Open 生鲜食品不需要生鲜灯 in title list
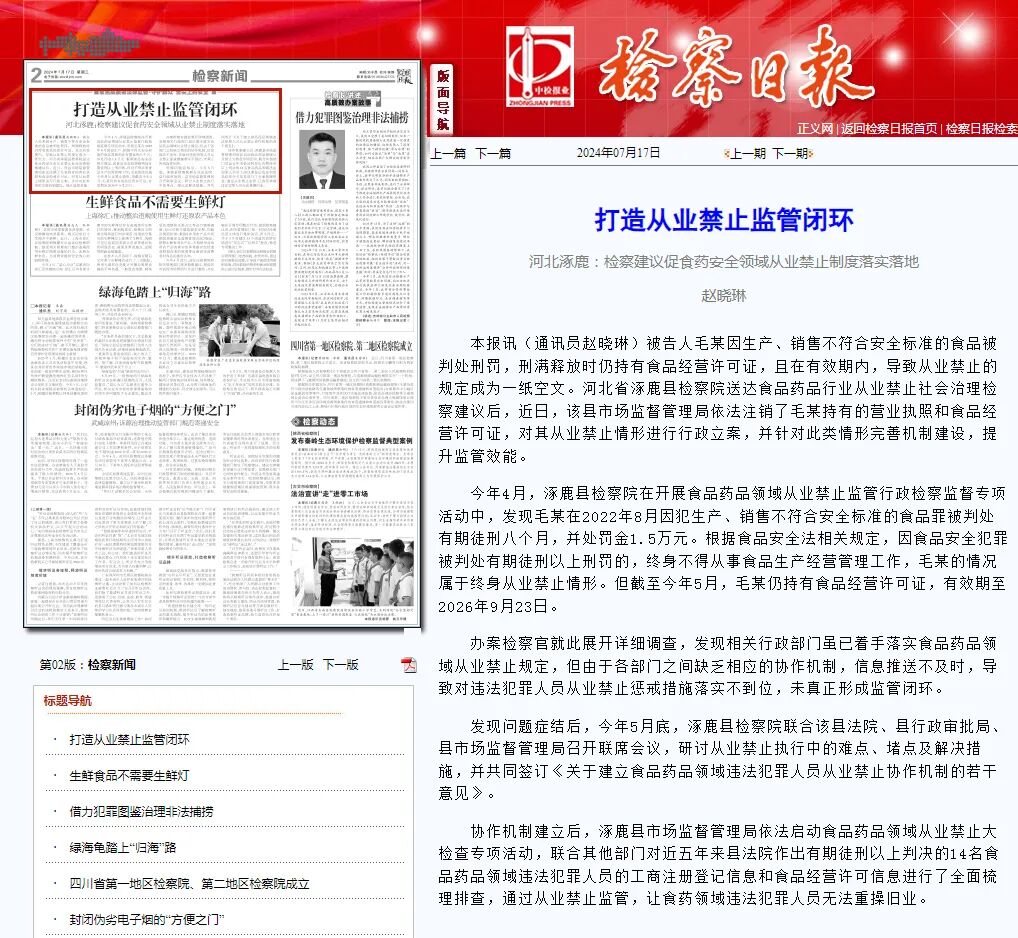The width and height of the screenshot is (1018, 938). pyautogui.click(x=129, y=775)
